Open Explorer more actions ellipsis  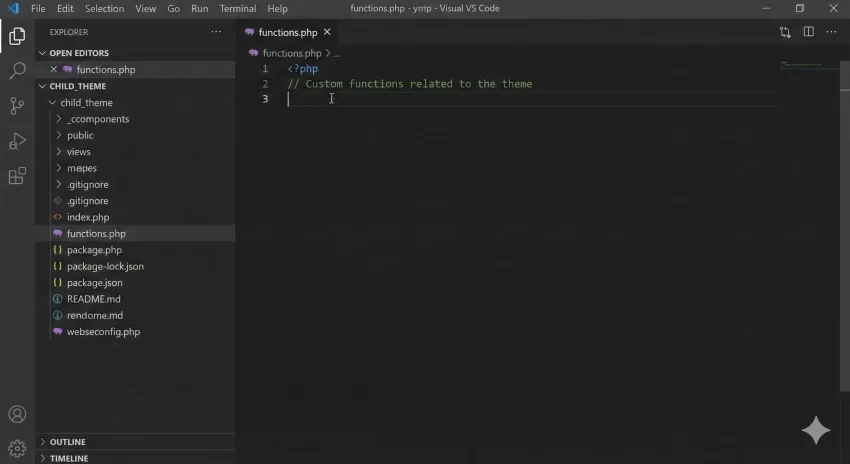coord(216,32)
